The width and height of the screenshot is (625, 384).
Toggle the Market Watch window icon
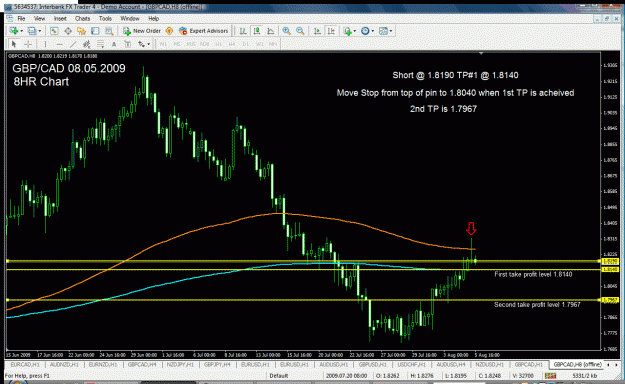click(x=54, y=31)
